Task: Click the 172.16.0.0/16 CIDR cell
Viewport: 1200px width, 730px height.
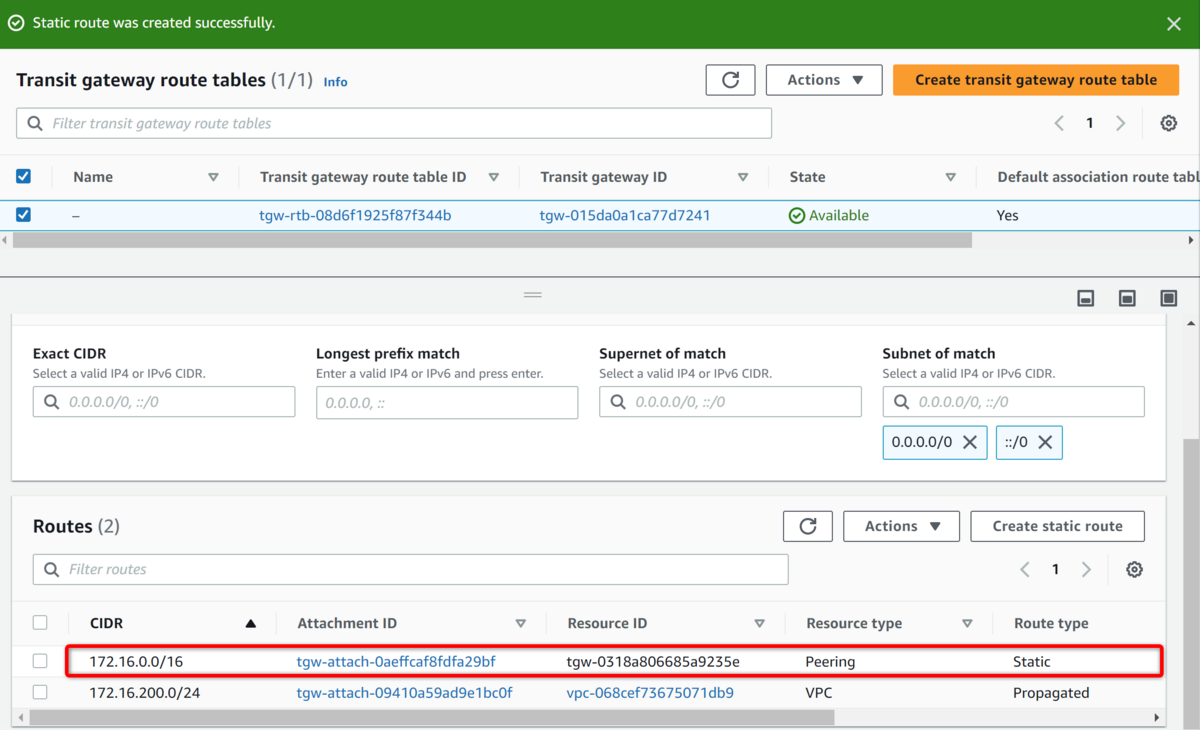Action: pyautogui.click(x=136, y=662)
